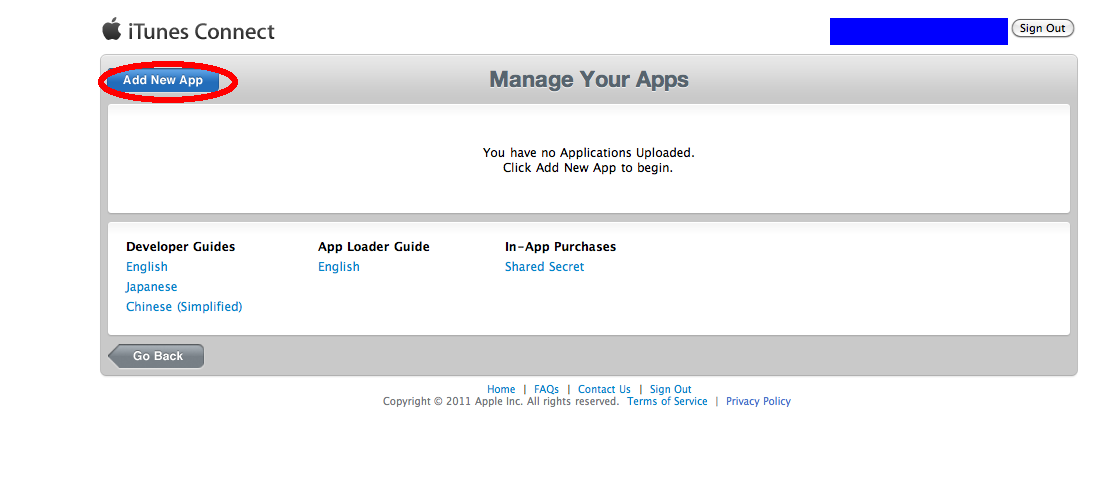
Task: Click the App Loader Guide heading
Action: click(x=374, y=247)
